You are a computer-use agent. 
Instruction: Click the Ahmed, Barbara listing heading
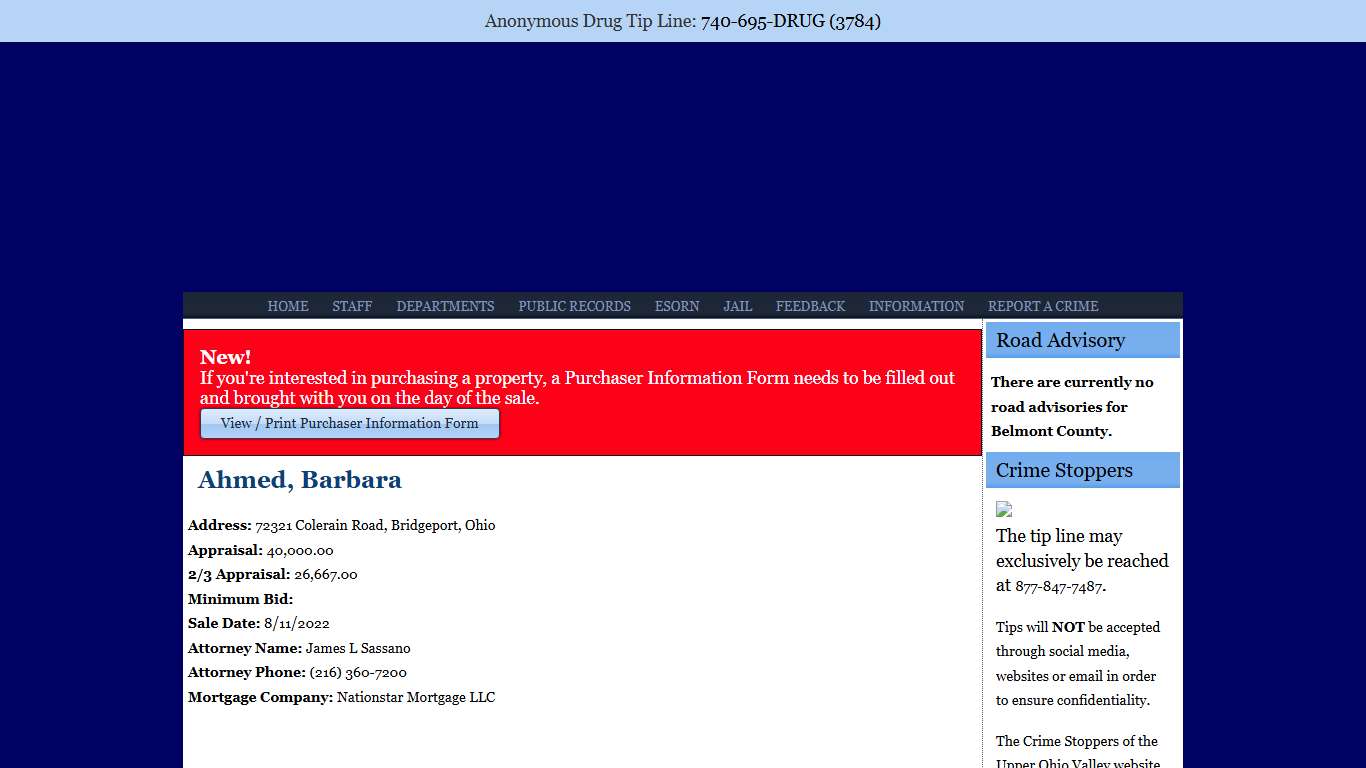click(300, 480)
